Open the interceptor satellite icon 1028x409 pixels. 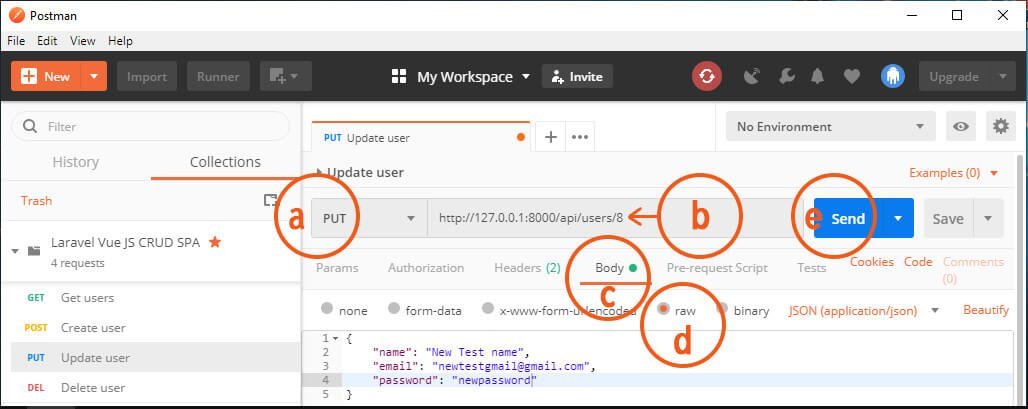(751, 77)
